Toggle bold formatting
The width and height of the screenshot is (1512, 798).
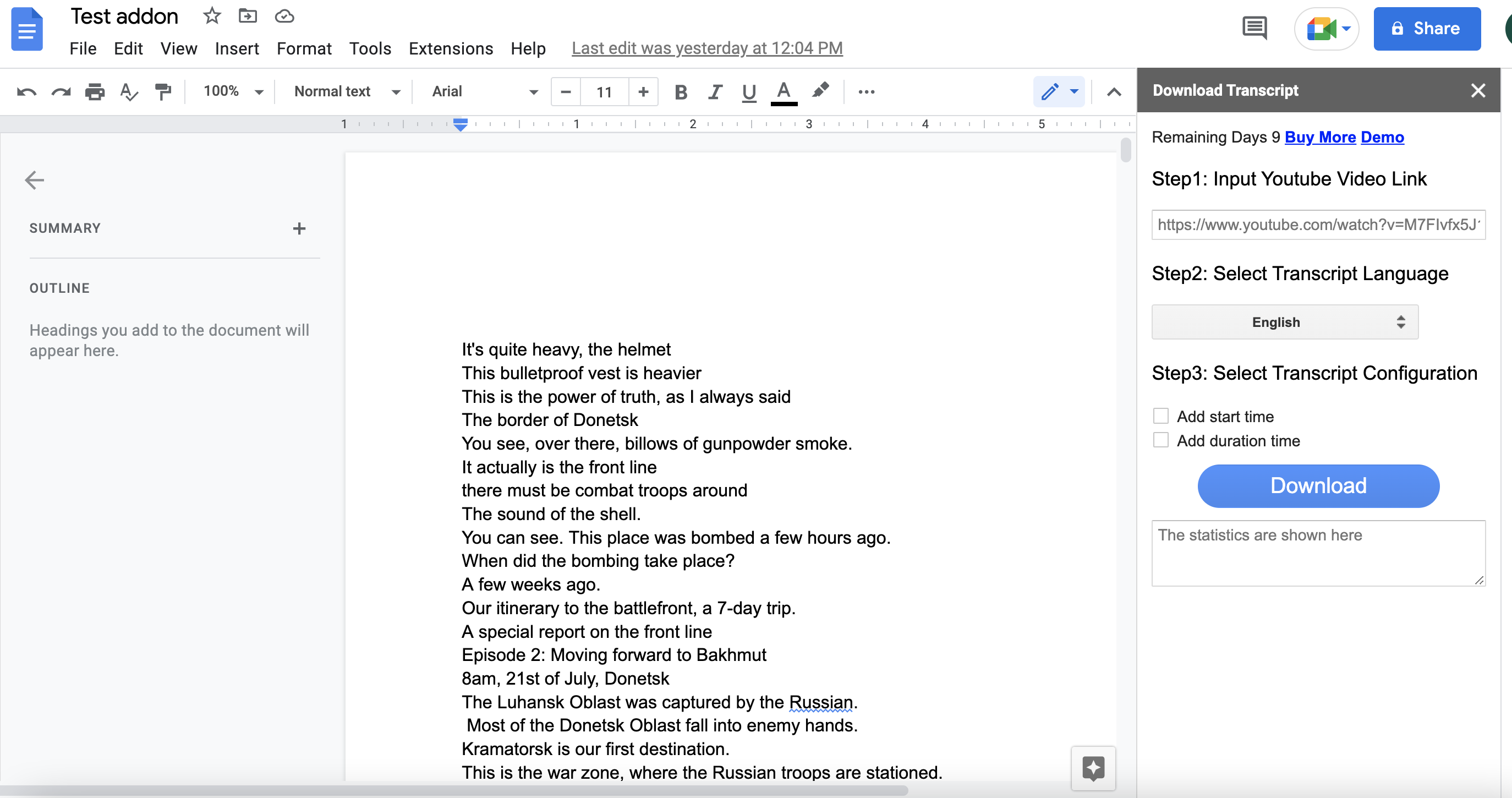pyautogui.click(x=681, y=91)
